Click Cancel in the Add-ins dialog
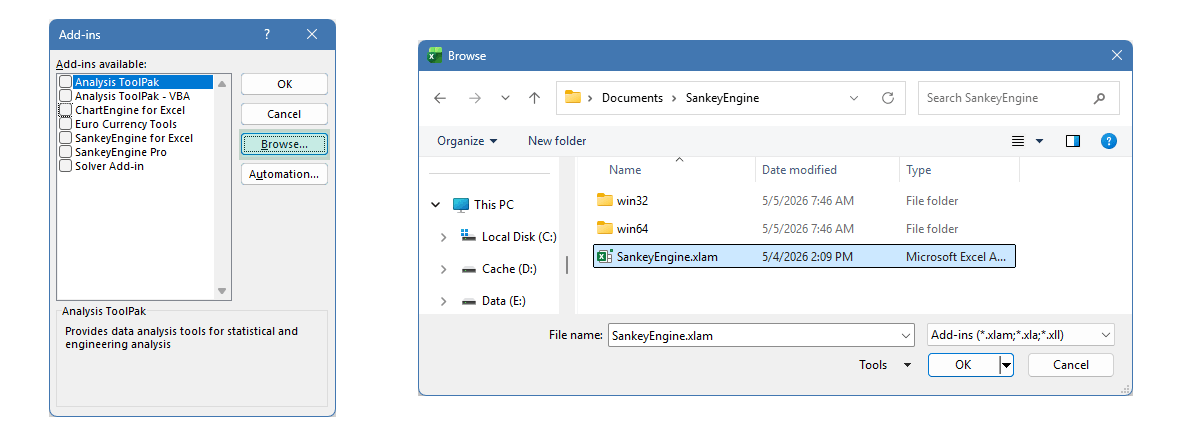 pos(284,114)
